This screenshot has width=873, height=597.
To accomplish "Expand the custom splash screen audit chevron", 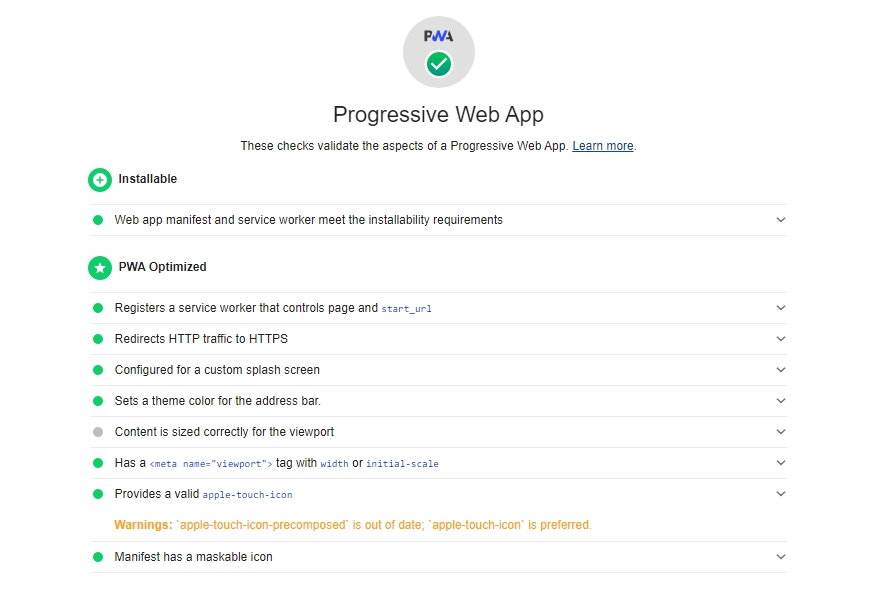I will coord(781,370).
